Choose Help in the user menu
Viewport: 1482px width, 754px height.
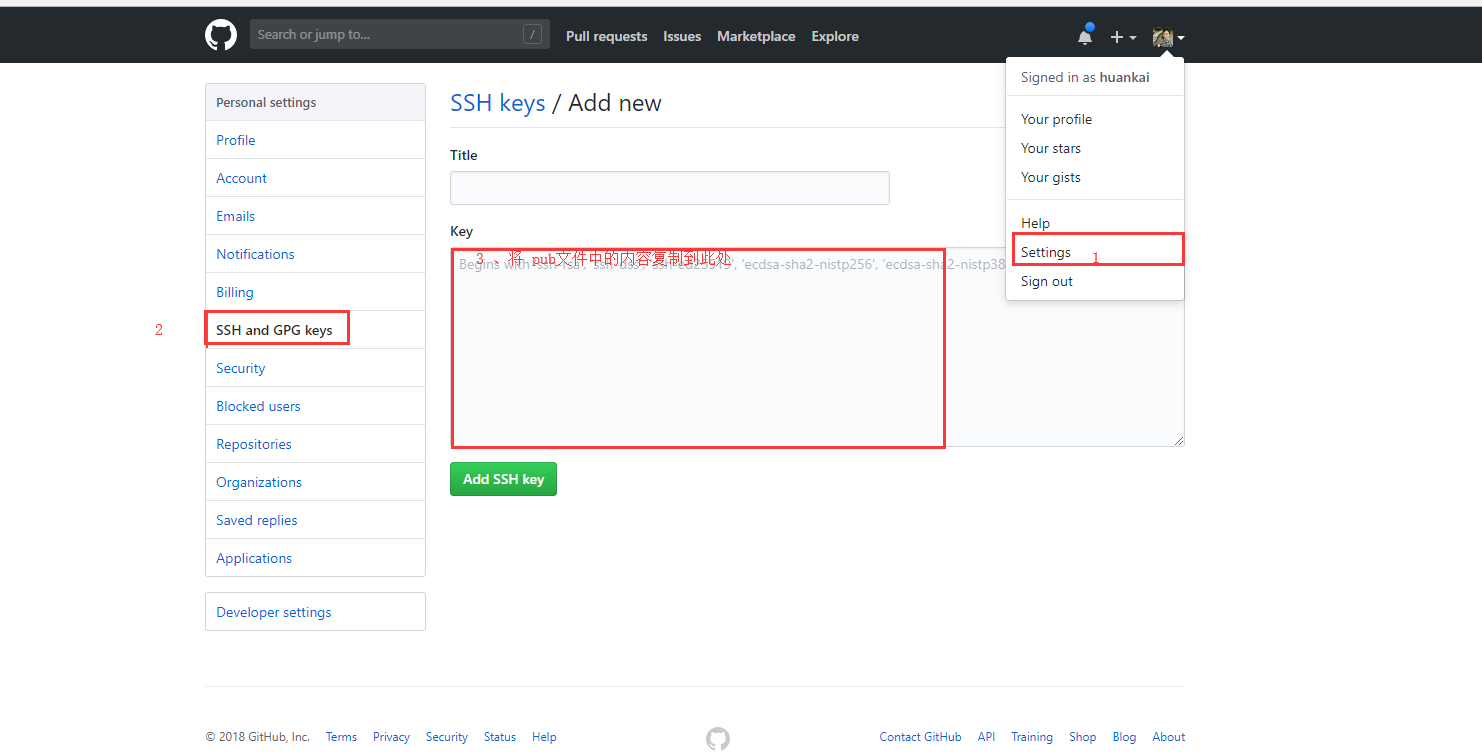1095,223
